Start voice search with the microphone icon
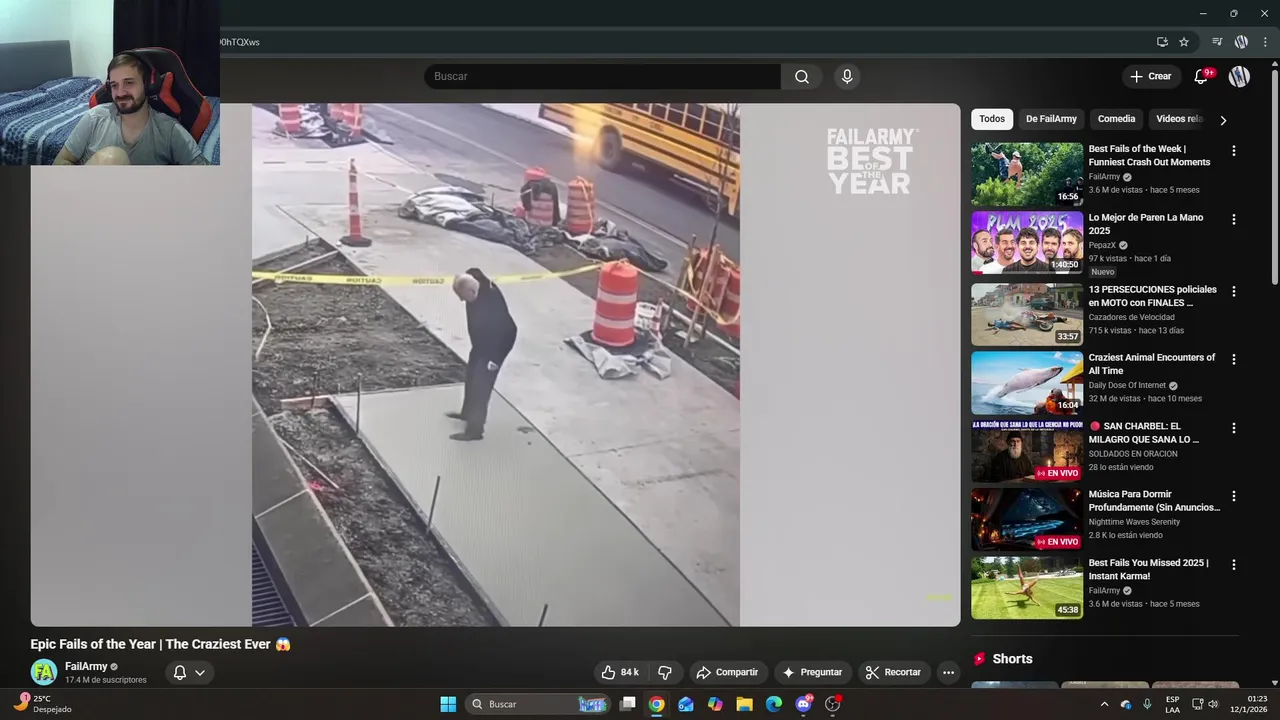 tap(847, 76)
